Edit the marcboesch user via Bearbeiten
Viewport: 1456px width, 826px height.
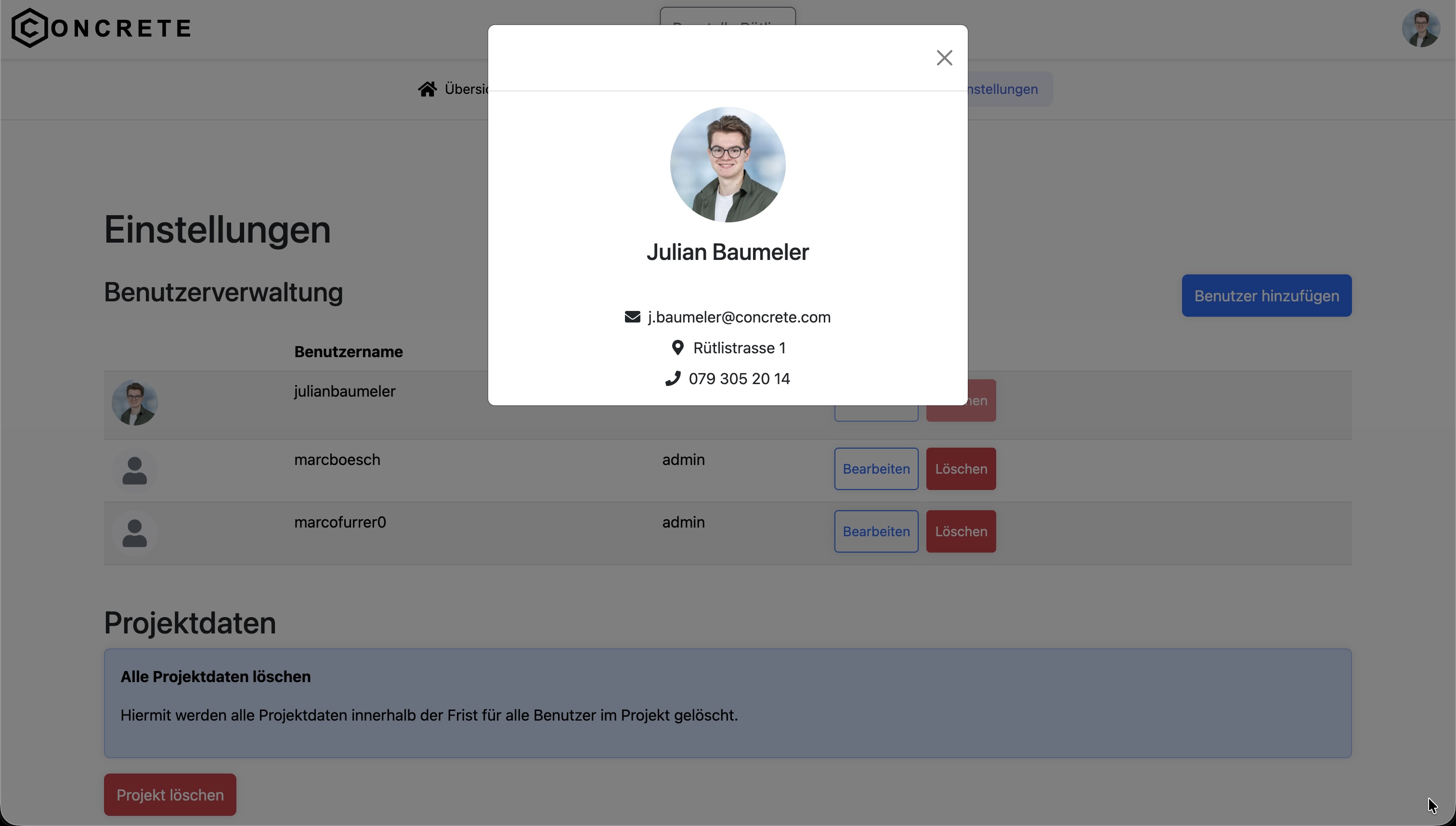coord(875,469)
